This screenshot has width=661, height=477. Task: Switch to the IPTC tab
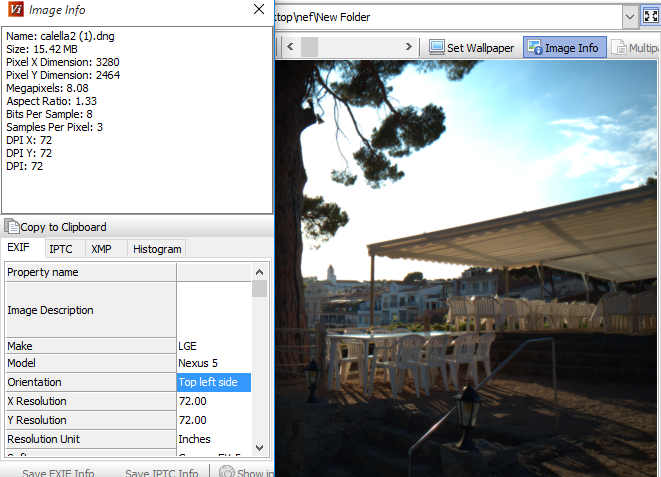click(x=61, y=249)
